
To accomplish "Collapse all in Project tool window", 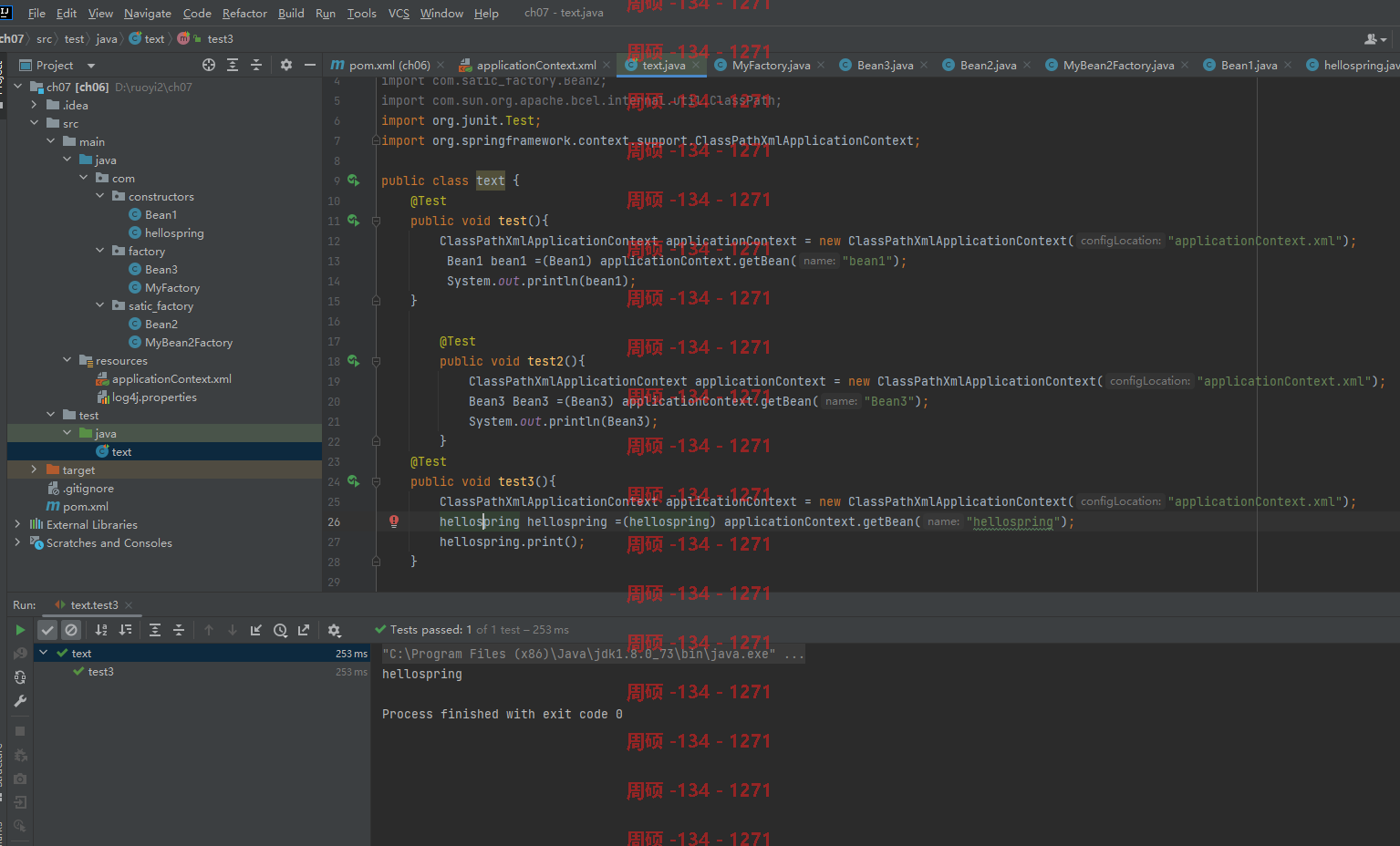I will [256, 65].
